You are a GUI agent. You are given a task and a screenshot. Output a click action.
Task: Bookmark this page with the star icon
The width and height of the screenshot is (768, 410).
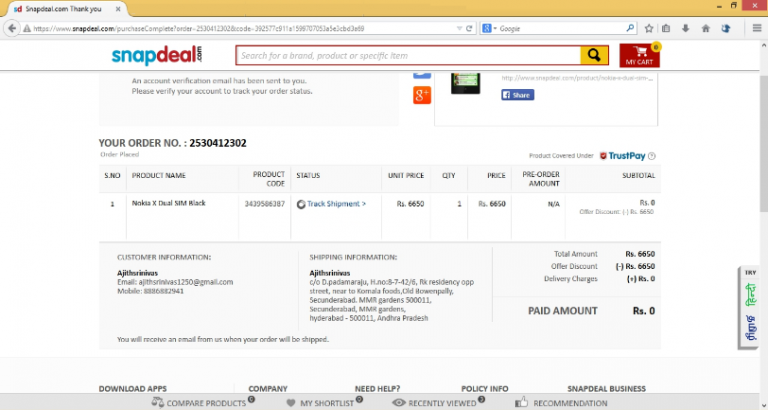[x=649, y=28]
